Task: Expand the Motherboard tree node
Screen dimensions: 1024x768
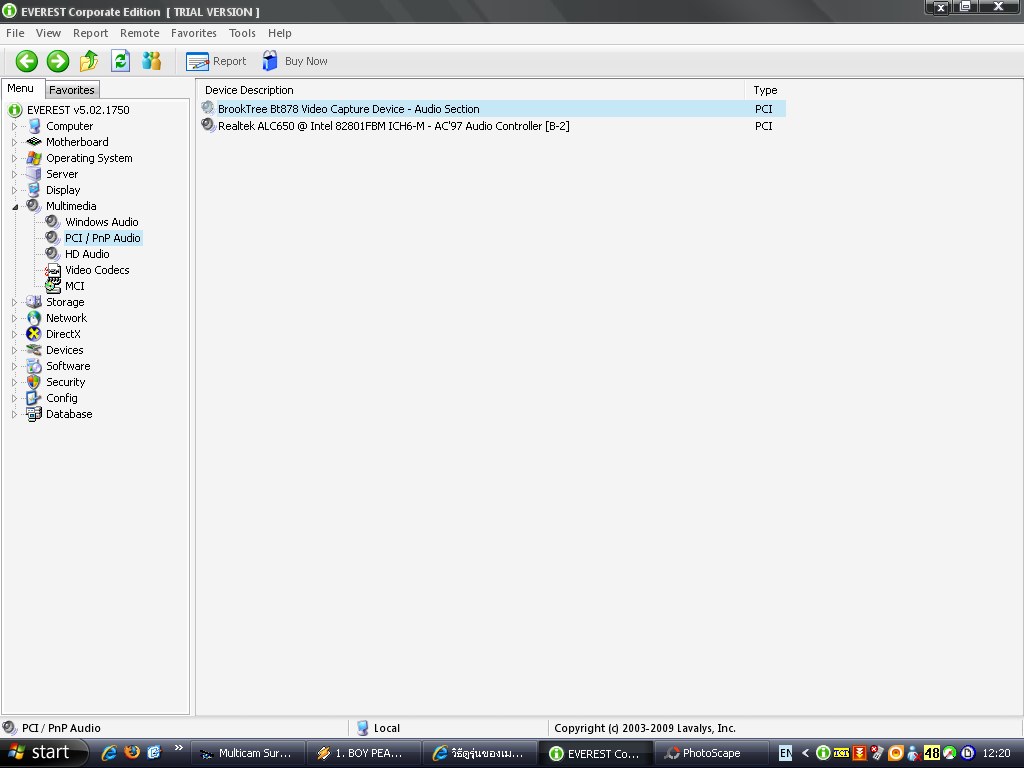Action: point(14,142)
